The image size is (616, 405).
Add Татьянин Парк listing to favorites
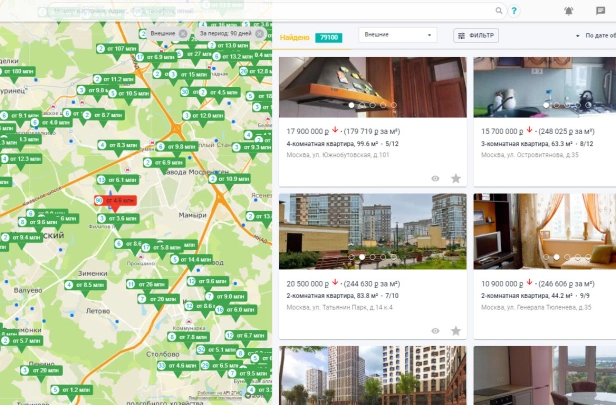(456, 331)
